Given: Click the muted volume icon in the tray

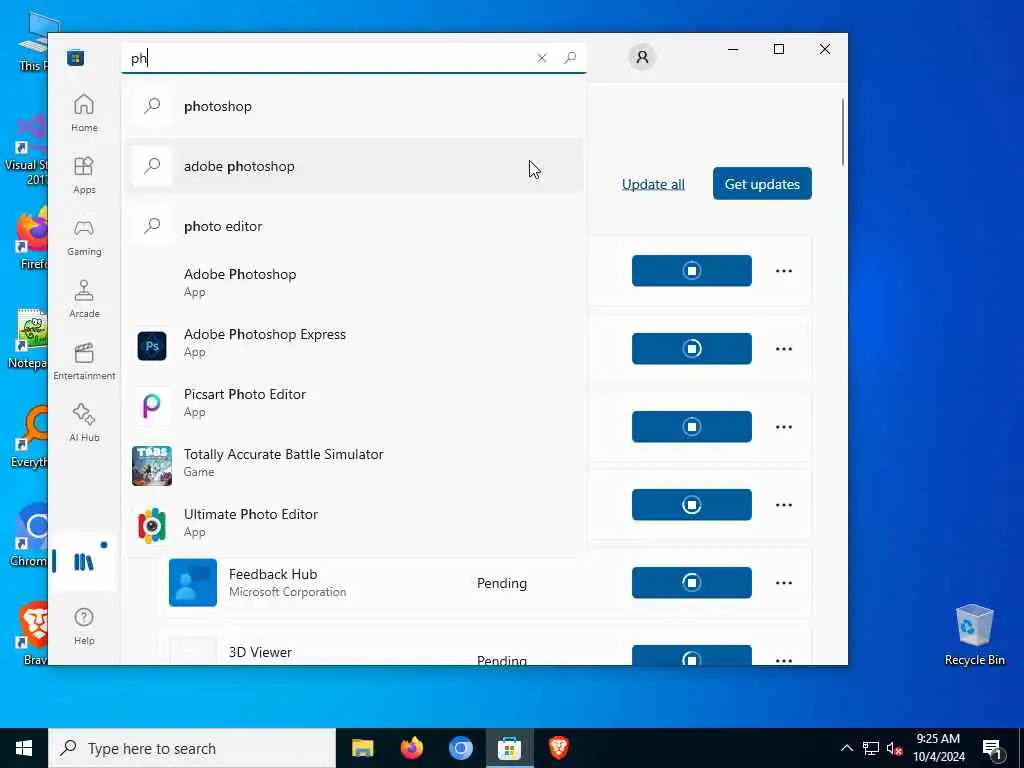Looking at the screenshot, I should [894, 748].
